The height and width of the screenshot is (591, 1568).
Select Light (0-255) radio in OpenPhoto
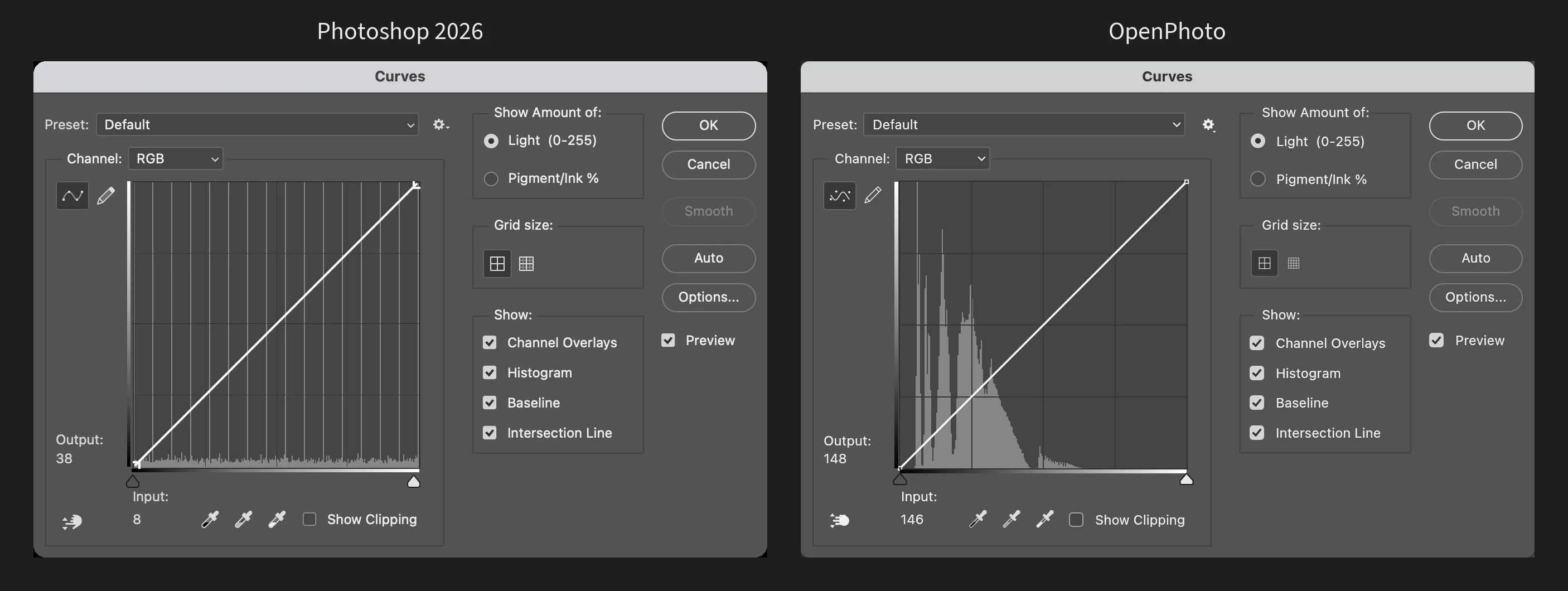coord(1257,141)
